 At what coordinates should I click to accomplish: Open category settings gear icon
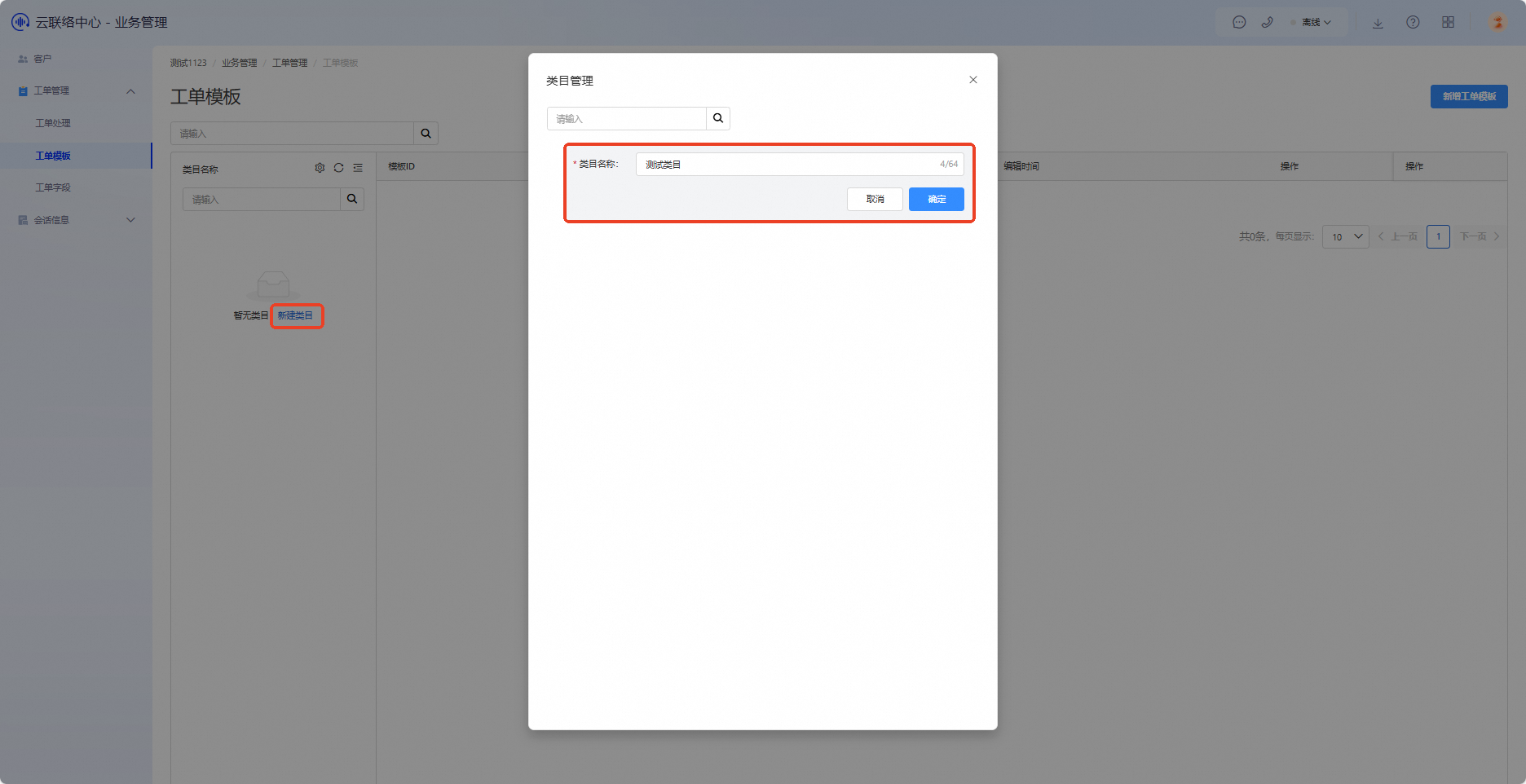pos(320,168)
